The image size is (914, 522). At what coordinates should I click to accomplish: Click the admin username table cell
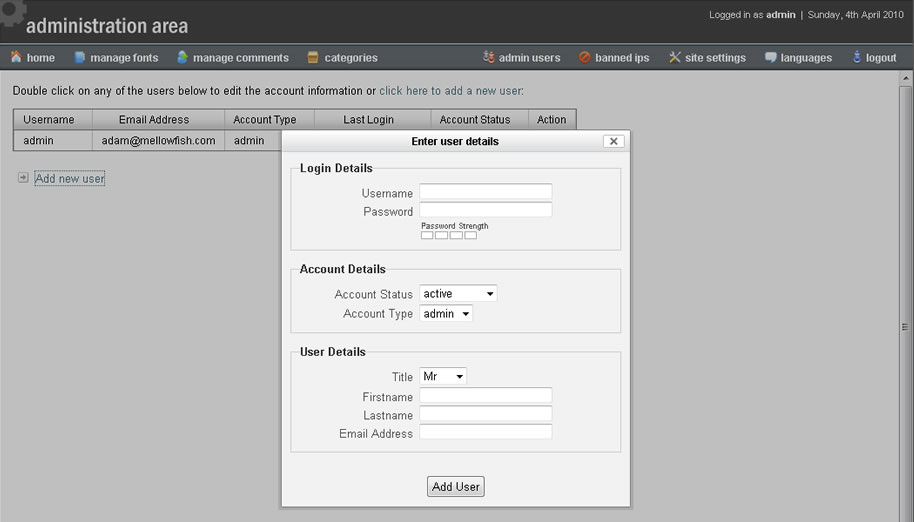click(53, 140)
